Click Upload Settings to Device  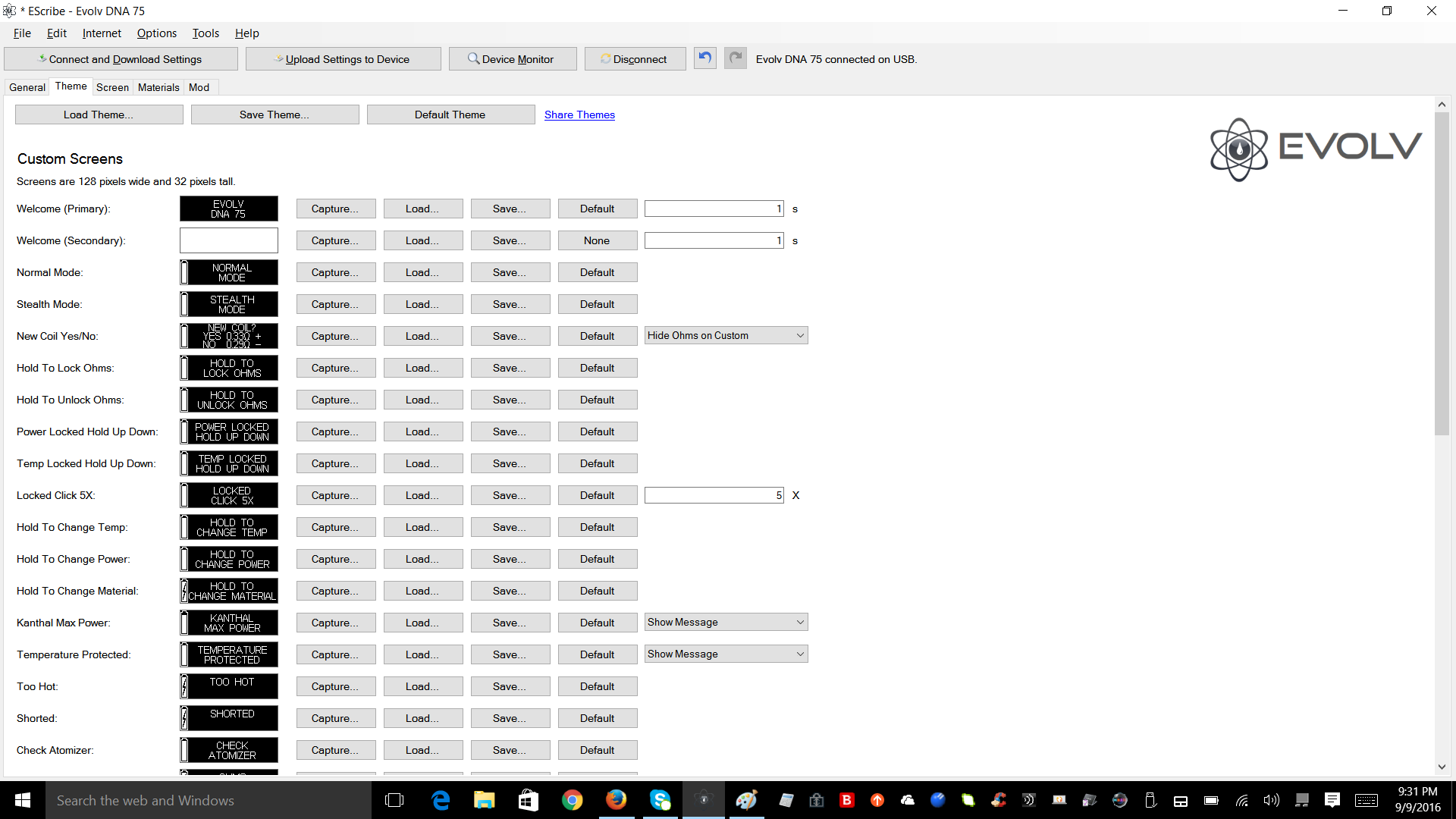[x=343, y=59]
